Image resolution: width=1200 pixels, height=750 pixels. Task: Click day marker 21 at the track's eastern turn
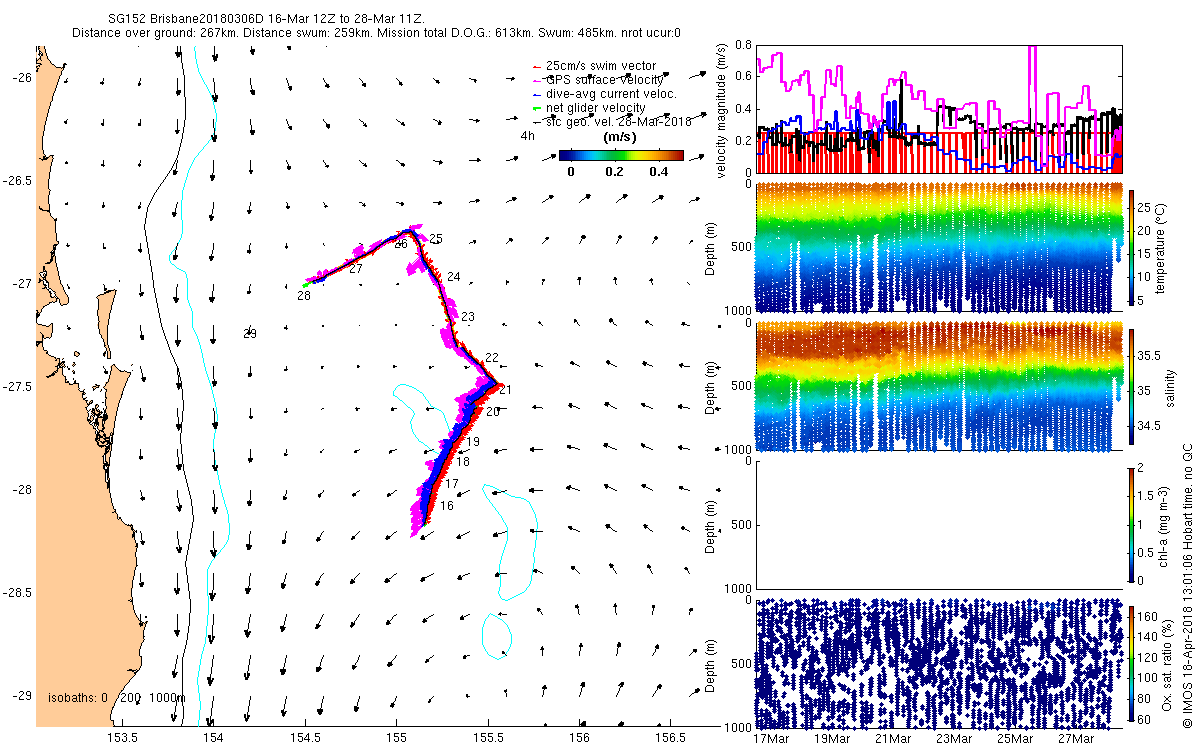[505, 390]
